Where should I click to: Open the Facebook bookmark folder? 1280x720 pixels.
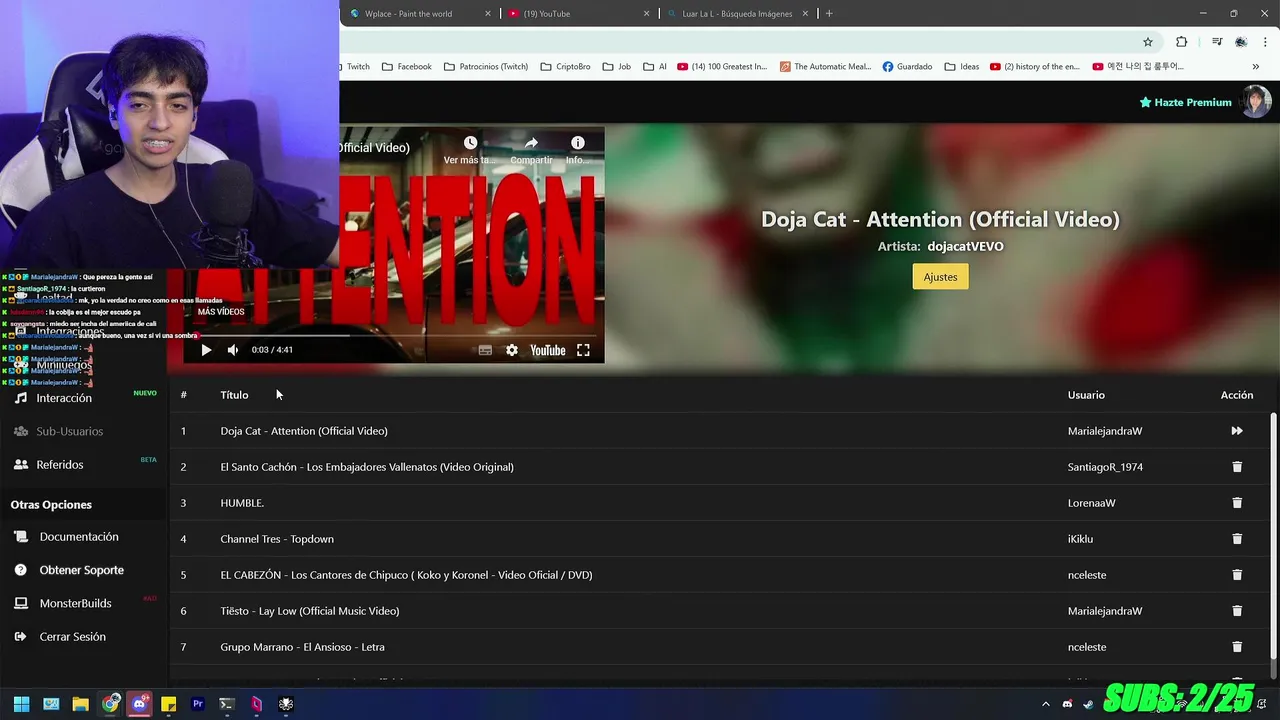(x=406, y=67)
